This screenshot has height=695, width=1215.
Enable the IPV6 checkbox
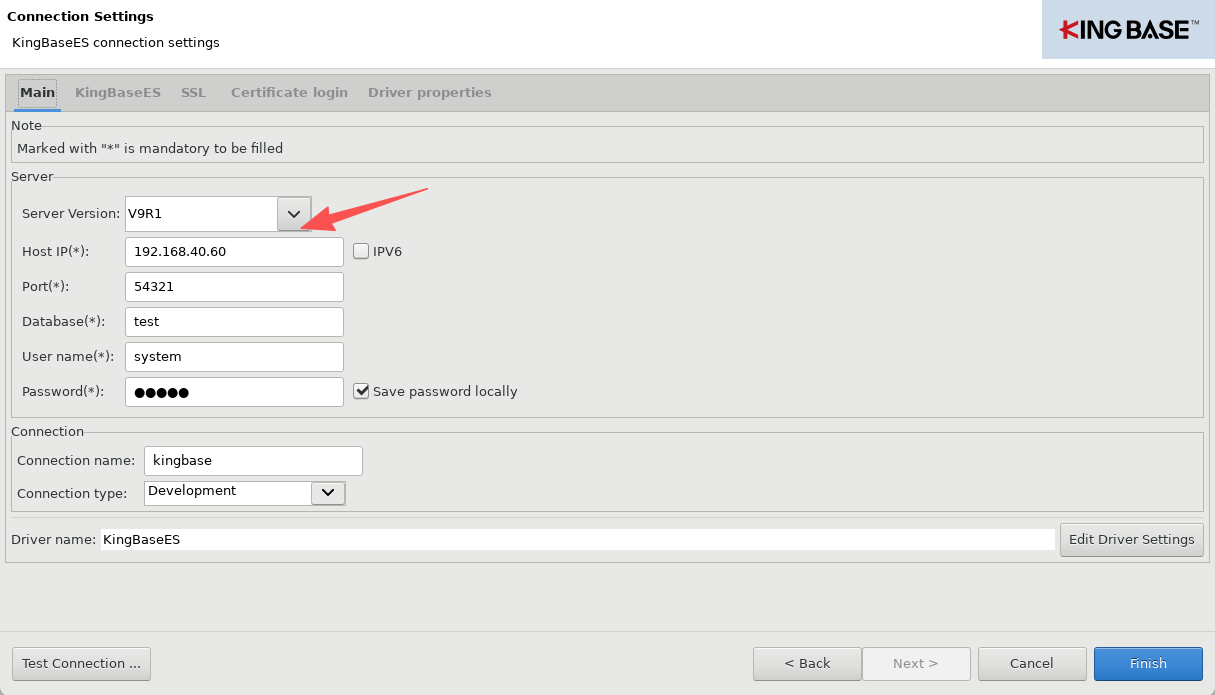pyautogui.click(x=362, y=252)
